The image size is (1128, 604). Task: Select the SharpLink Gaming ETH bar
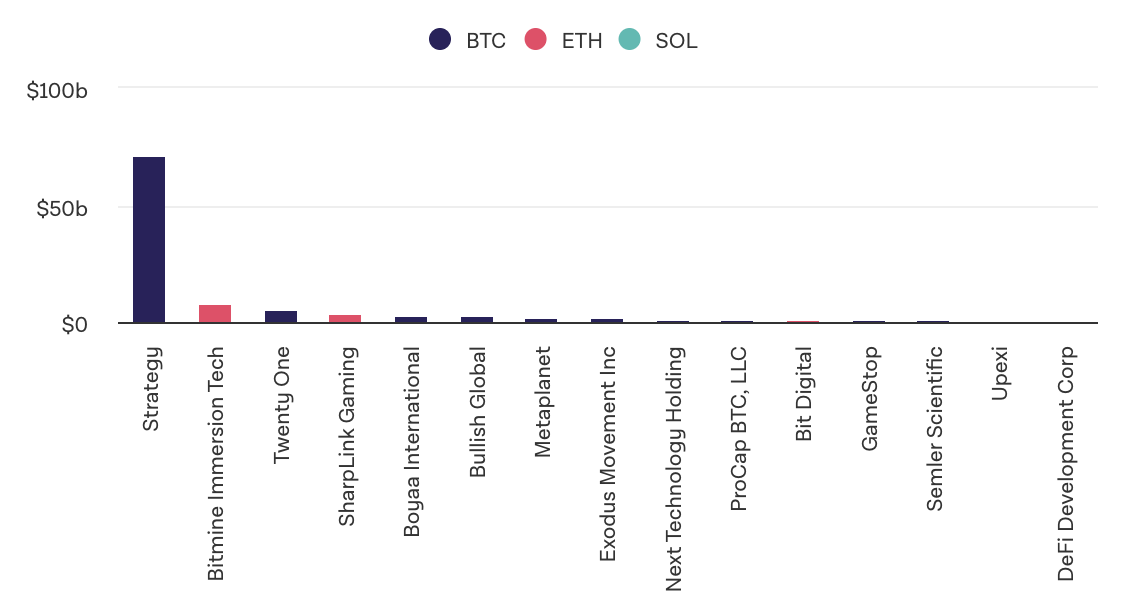point(345,319)
